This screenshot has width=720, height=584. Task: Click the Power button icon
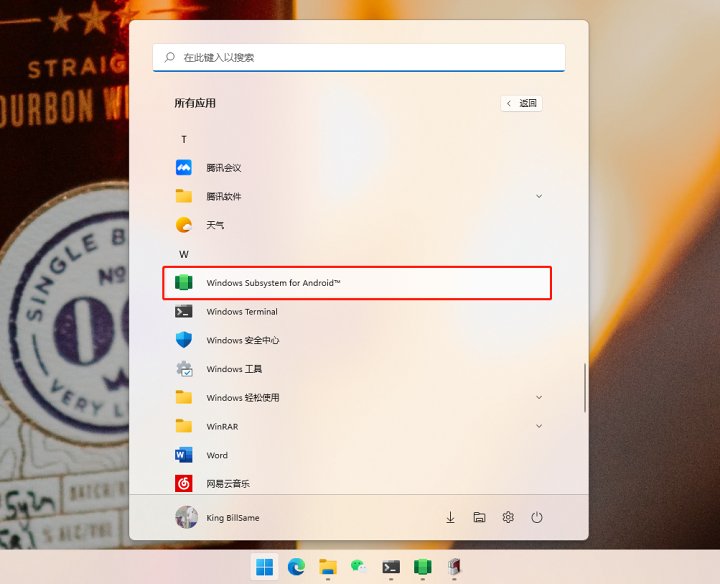click(x=537, y=517)
